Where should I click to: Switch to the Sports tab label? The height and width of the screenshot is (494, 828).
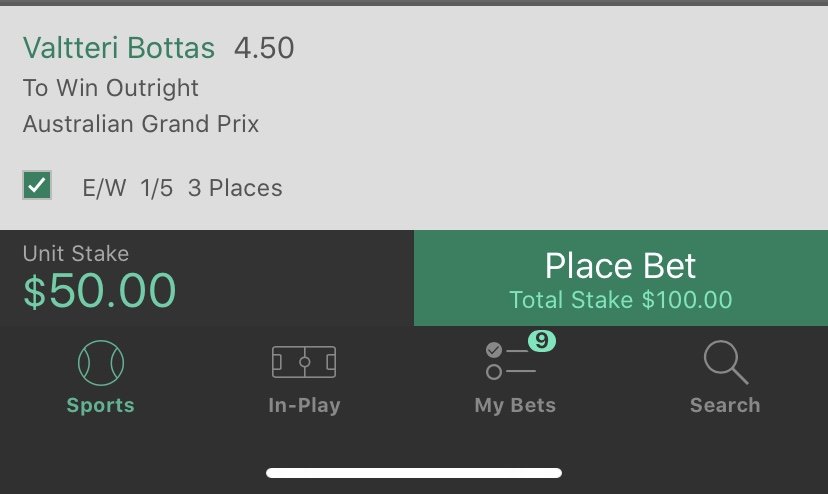coord(100,405)
